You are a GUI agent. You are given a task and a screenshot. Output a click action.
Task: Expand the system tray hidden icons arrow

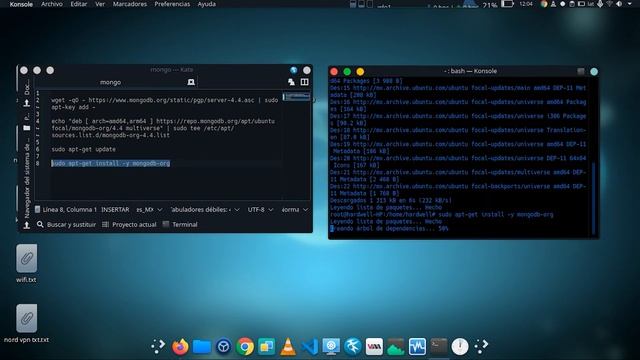click(x=629, y=4)
